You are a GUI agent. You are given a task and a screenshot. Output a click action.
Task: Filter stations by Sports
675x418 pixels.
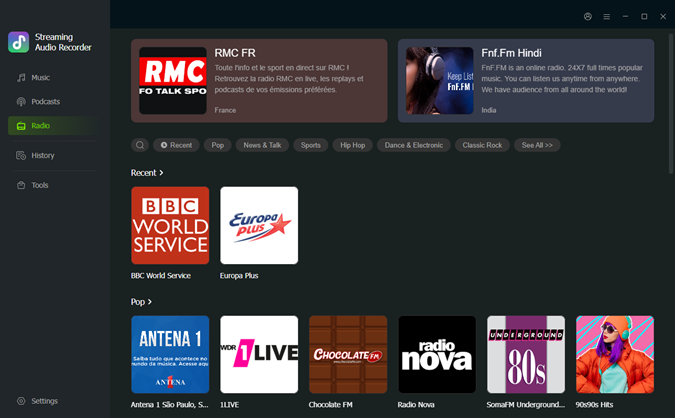(x=311, y=145)
